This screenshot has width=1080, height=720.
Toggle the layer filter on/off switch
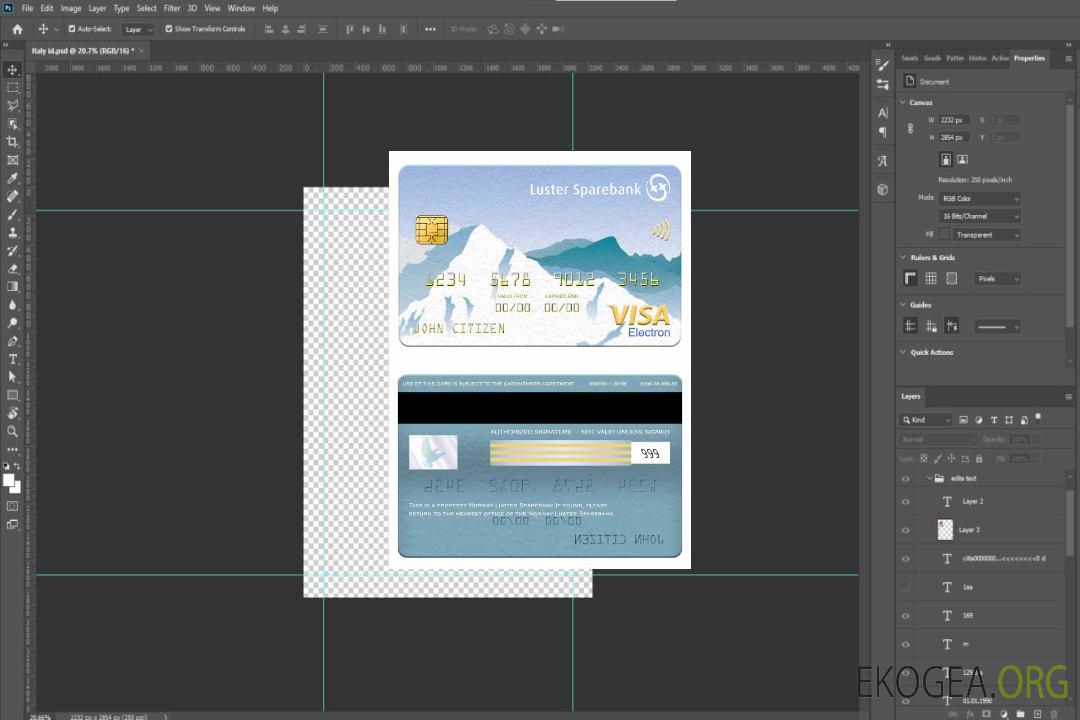coord(1038,418)
